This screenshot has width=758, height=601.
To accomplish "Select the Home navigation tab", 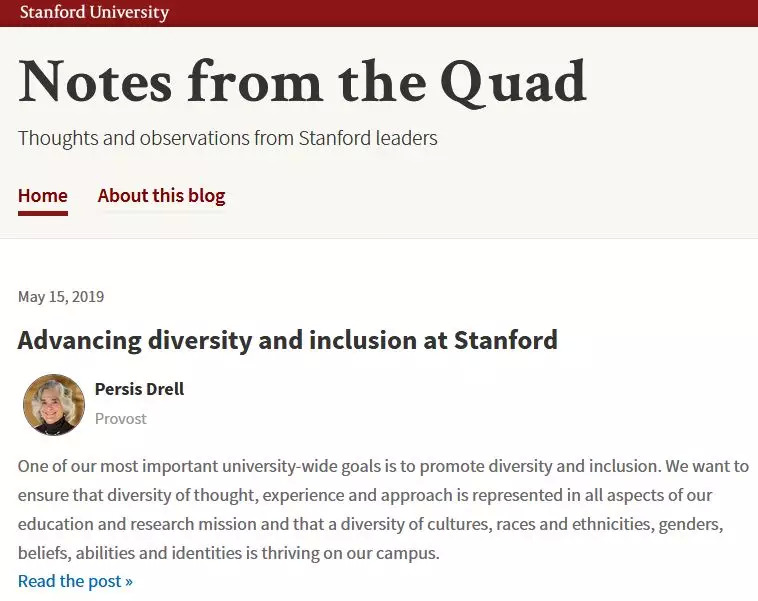I will pos(43,196).
